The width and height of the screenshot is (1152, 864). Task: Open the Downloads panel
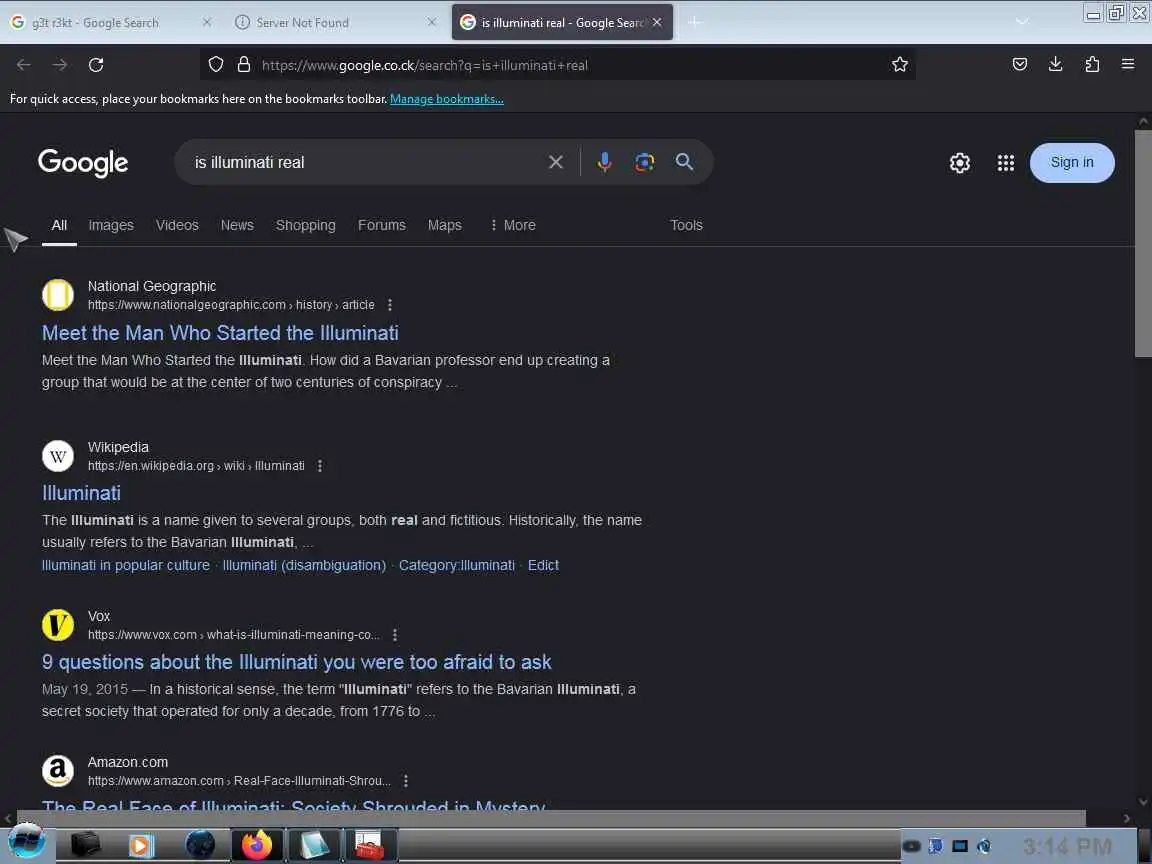click(1055, 65)
